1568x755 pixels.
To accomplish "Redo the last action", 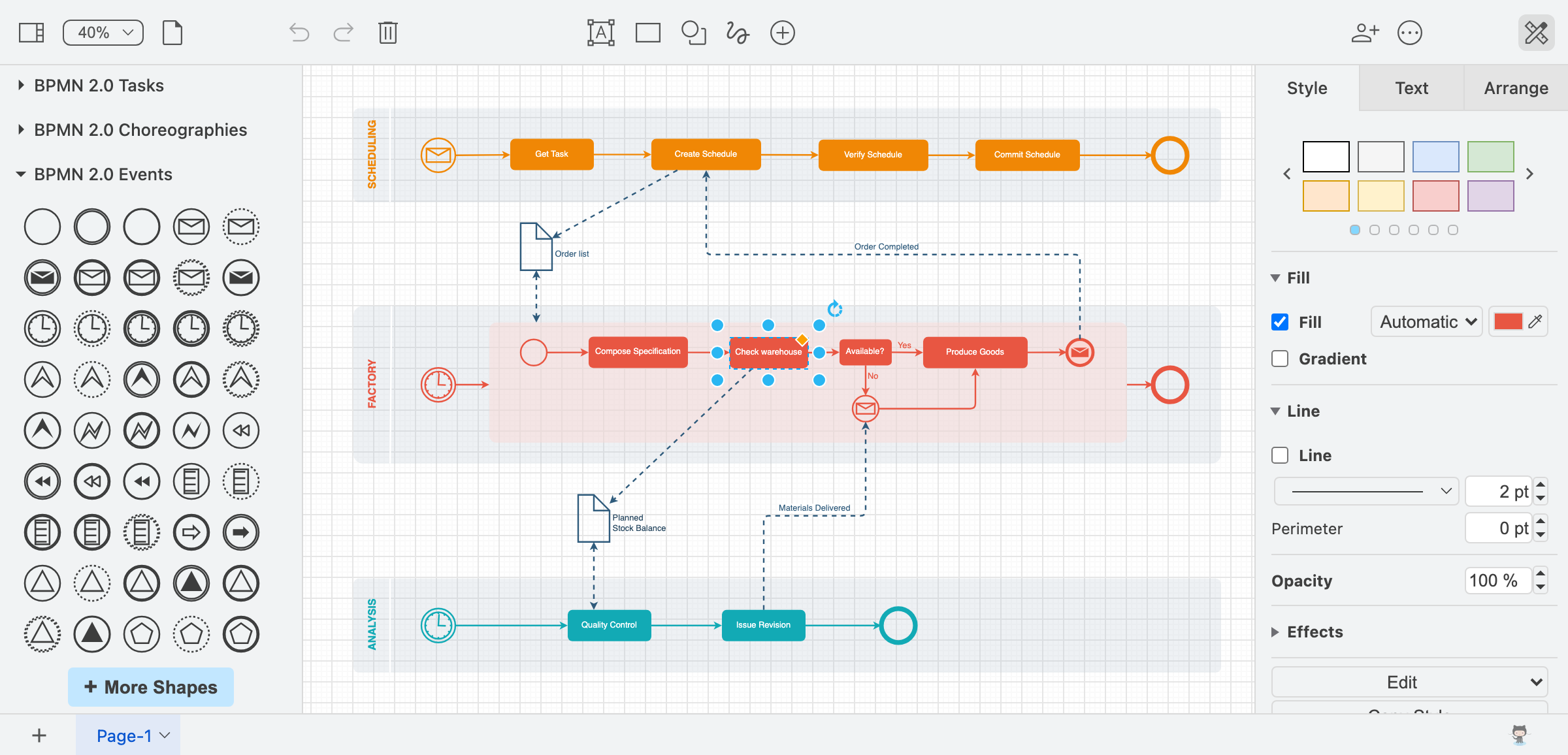I will point(343,33).
